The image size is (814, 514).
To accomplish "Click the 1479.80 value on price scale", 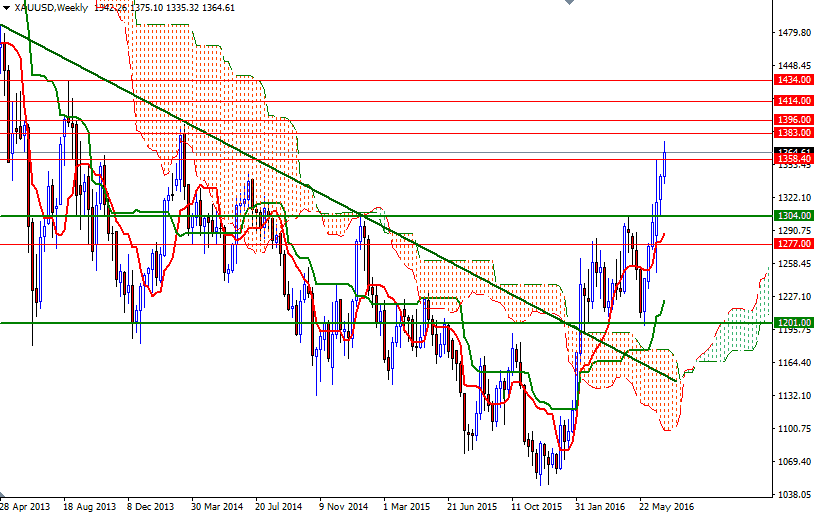I will tap(795, 33).
